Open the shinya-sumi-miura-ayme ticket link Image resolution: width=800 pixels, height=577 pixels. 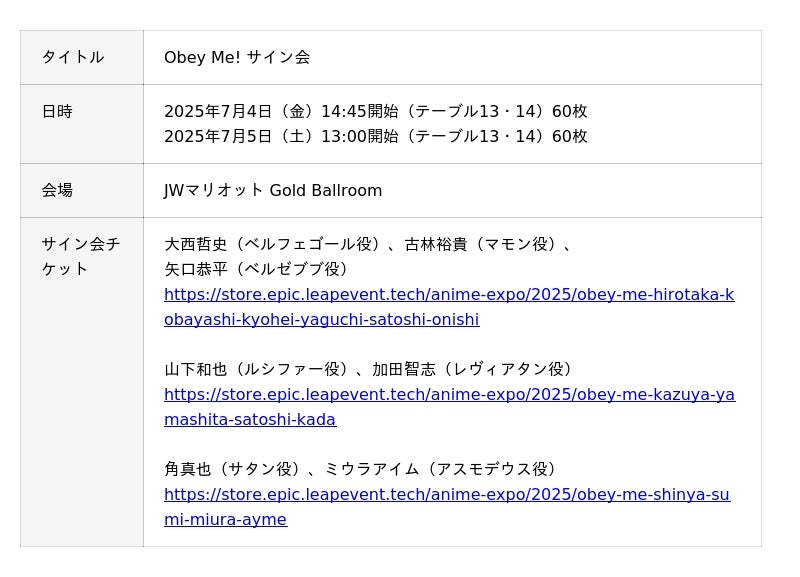[x=447, y=495]
